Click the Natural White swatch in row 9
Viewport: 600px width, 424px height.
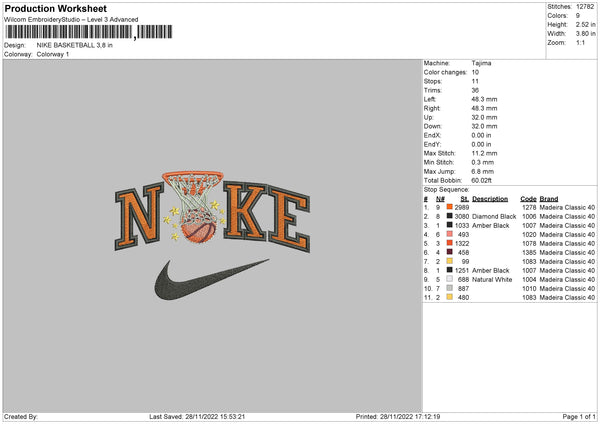click(x=450, y=279)
